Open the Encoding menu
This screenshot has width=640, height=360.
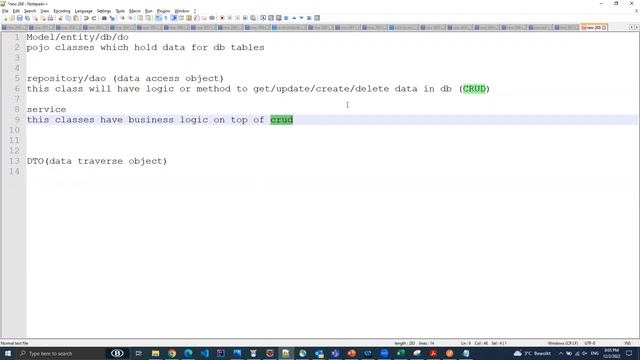tap(62, 11)
